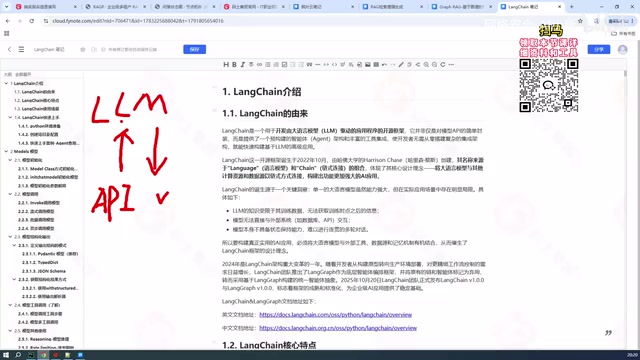Click the quote floating button at bottom right
The height and width of the screenshot is (360, 640).
click(x=608, y=333)
